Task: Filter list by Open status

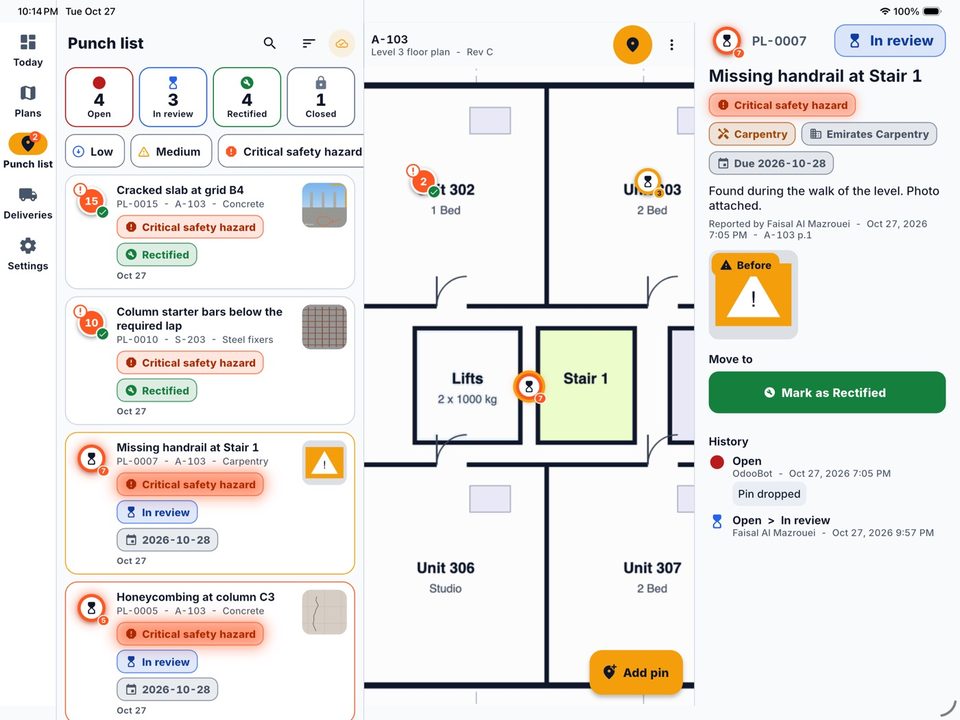Action: 99,97
